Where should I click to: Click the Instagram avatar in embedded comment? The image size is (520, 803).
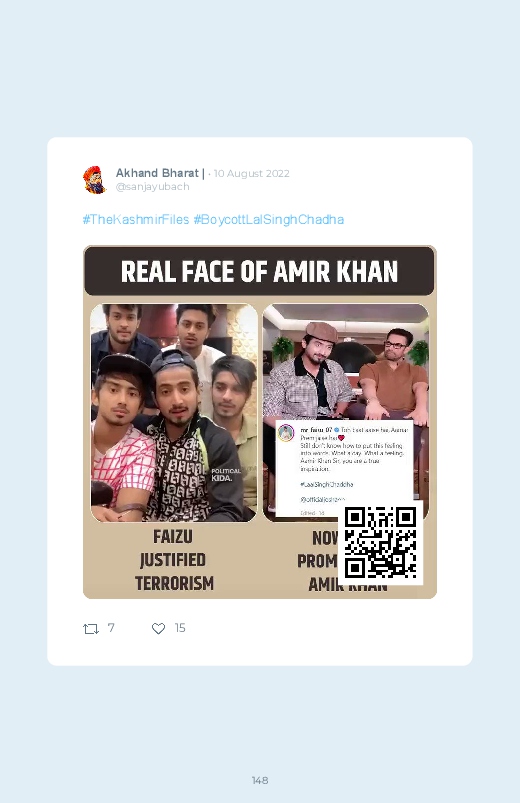[x=286, y=433]
